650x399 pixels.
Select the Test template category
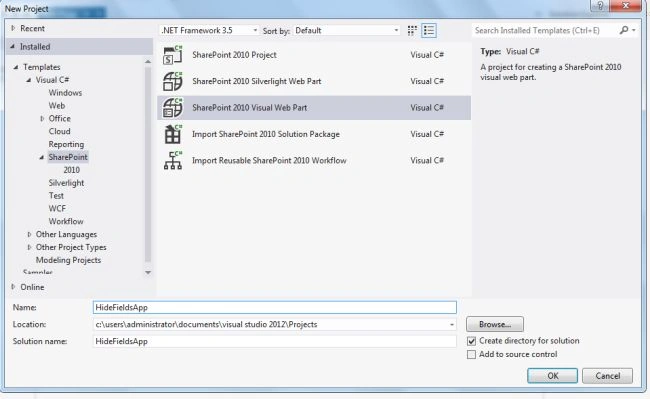click(x=56, y=196)
